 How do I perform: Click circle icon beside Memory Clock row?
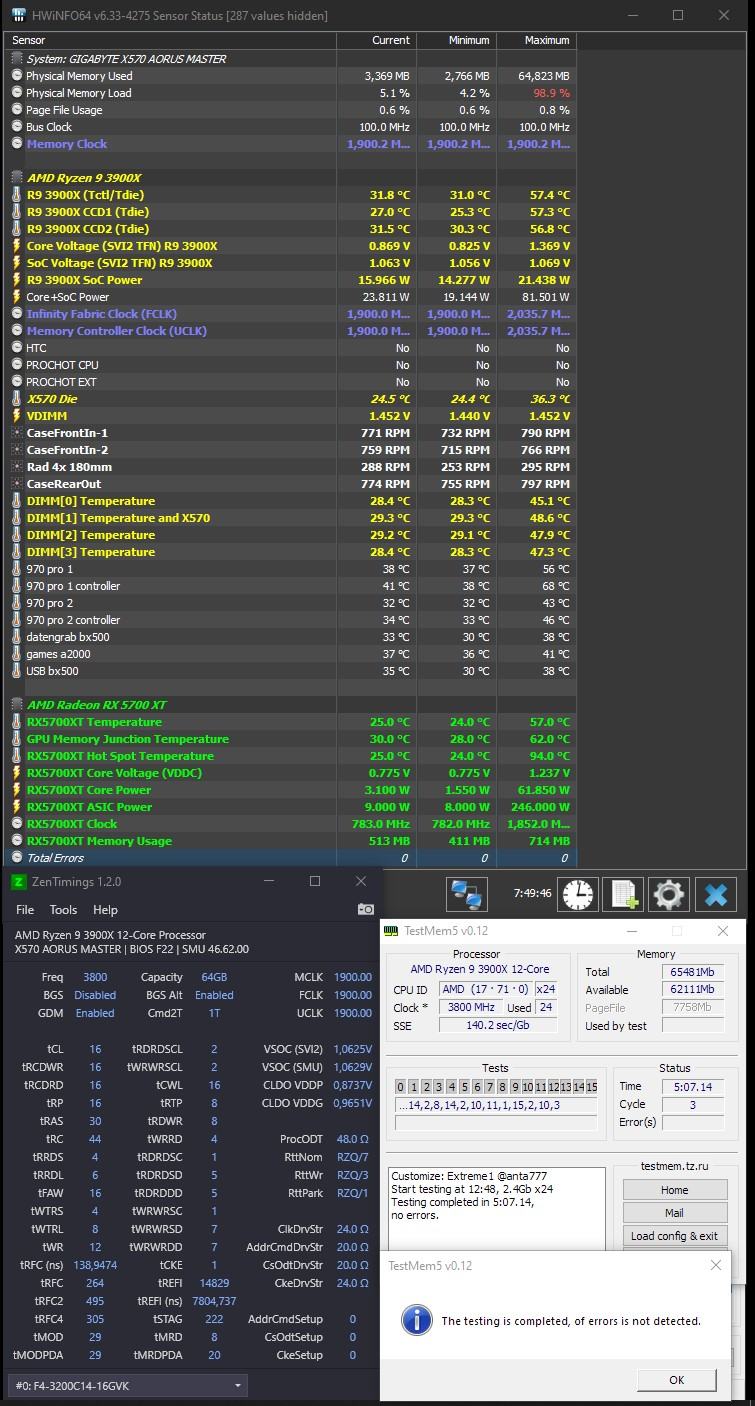pos(16,144)
